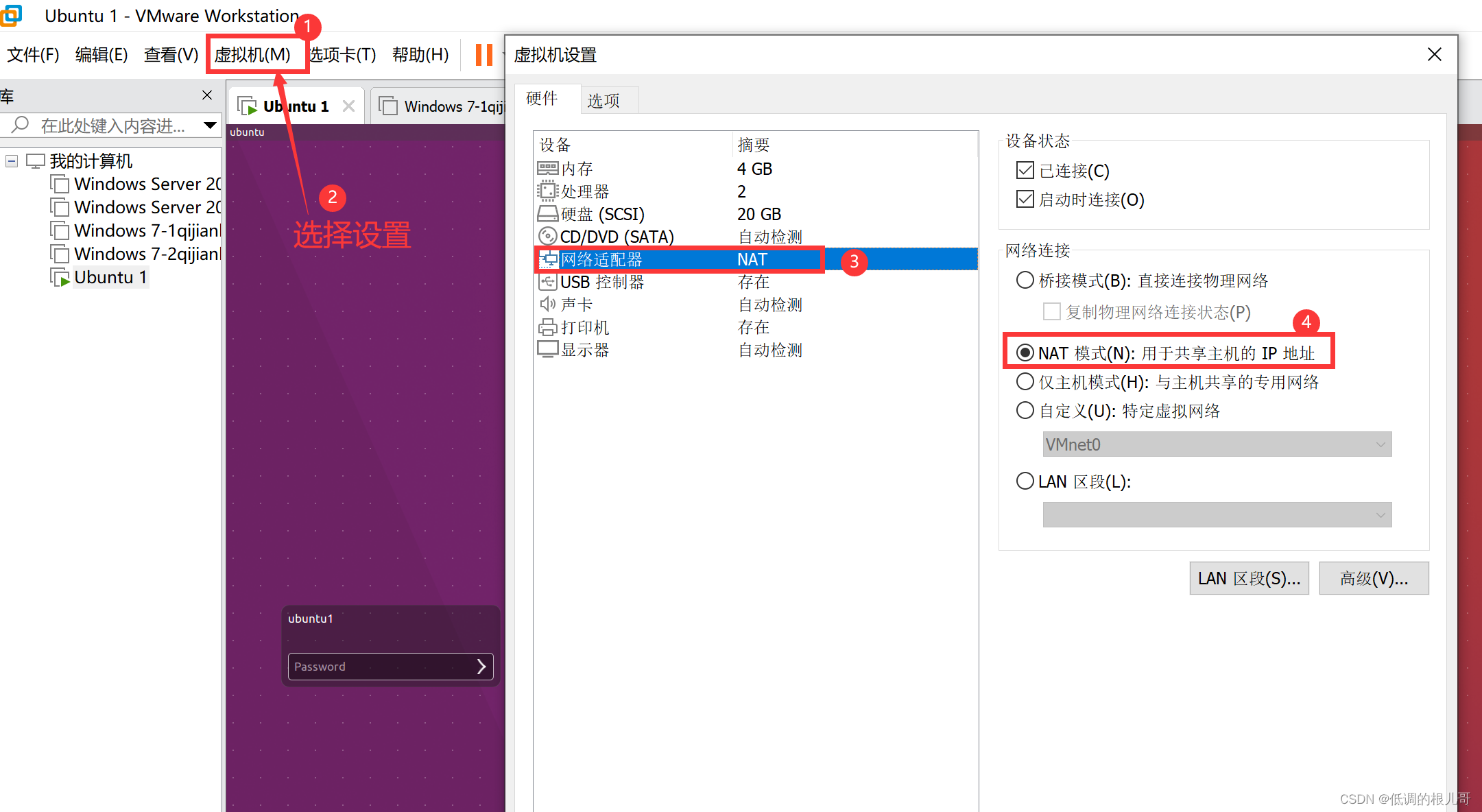Click the orange pause VM toolbar icon
The height and width of the screenshot is (812, 1482).
tap(484, 54)
